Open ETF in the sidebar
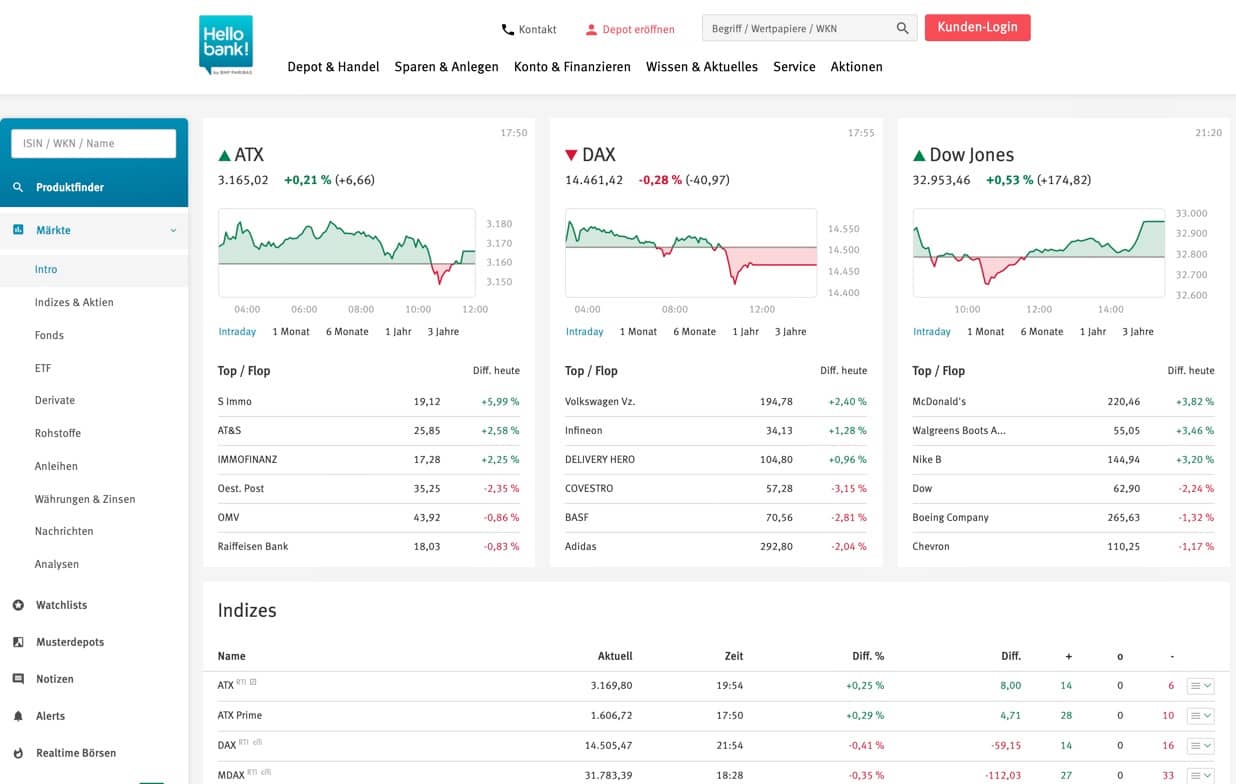Image resolution: width=1236 pixels, height=784 pixels. click(x=43, y=368)
